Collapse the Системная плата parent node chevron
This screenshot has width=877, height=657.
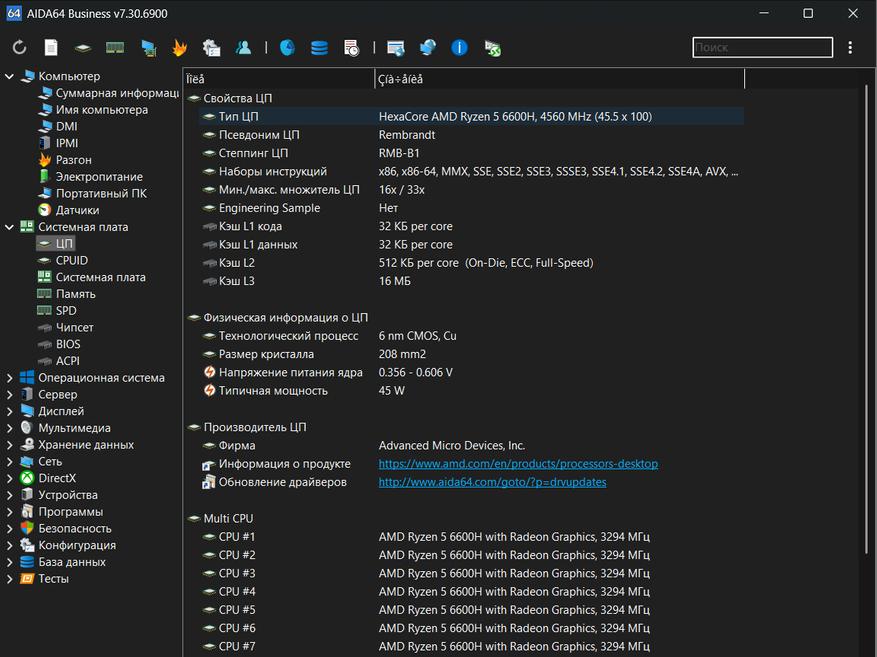[10, 227]
